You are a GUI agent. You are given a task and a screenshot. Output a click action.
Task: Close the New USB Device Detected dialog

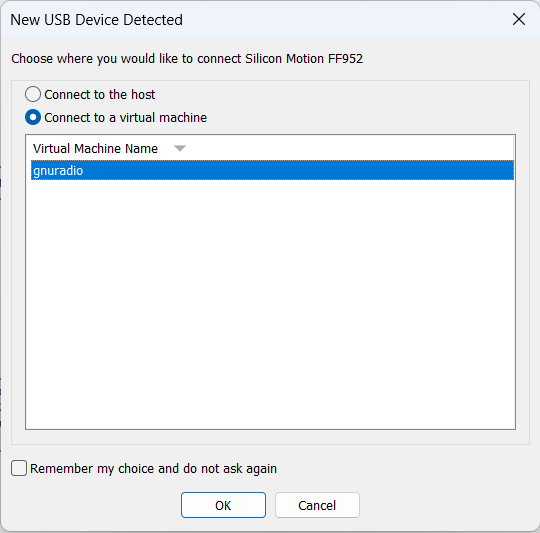(x=519, y=19)
